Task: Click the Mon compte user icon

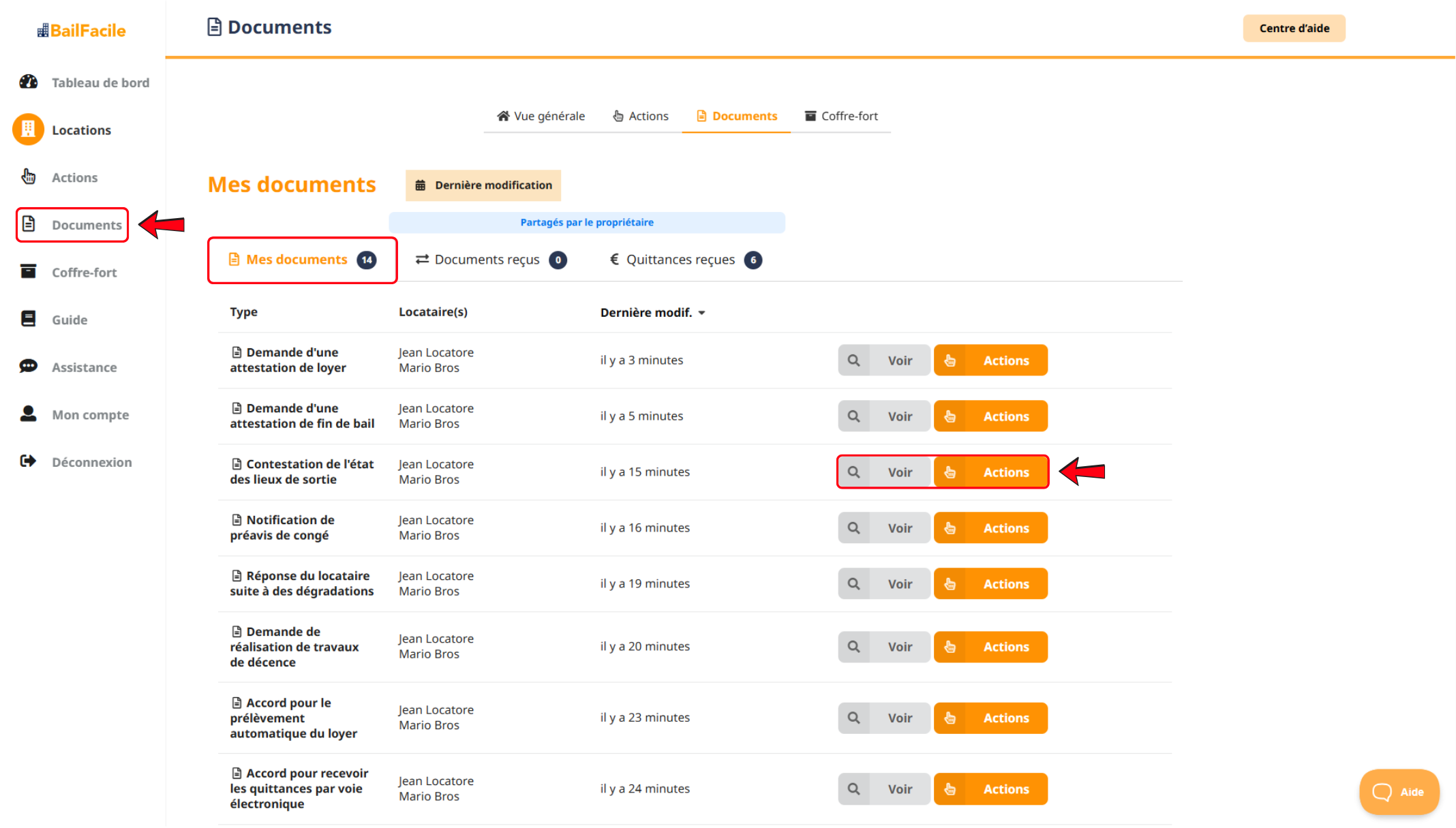Action: (x=29, y=414)
